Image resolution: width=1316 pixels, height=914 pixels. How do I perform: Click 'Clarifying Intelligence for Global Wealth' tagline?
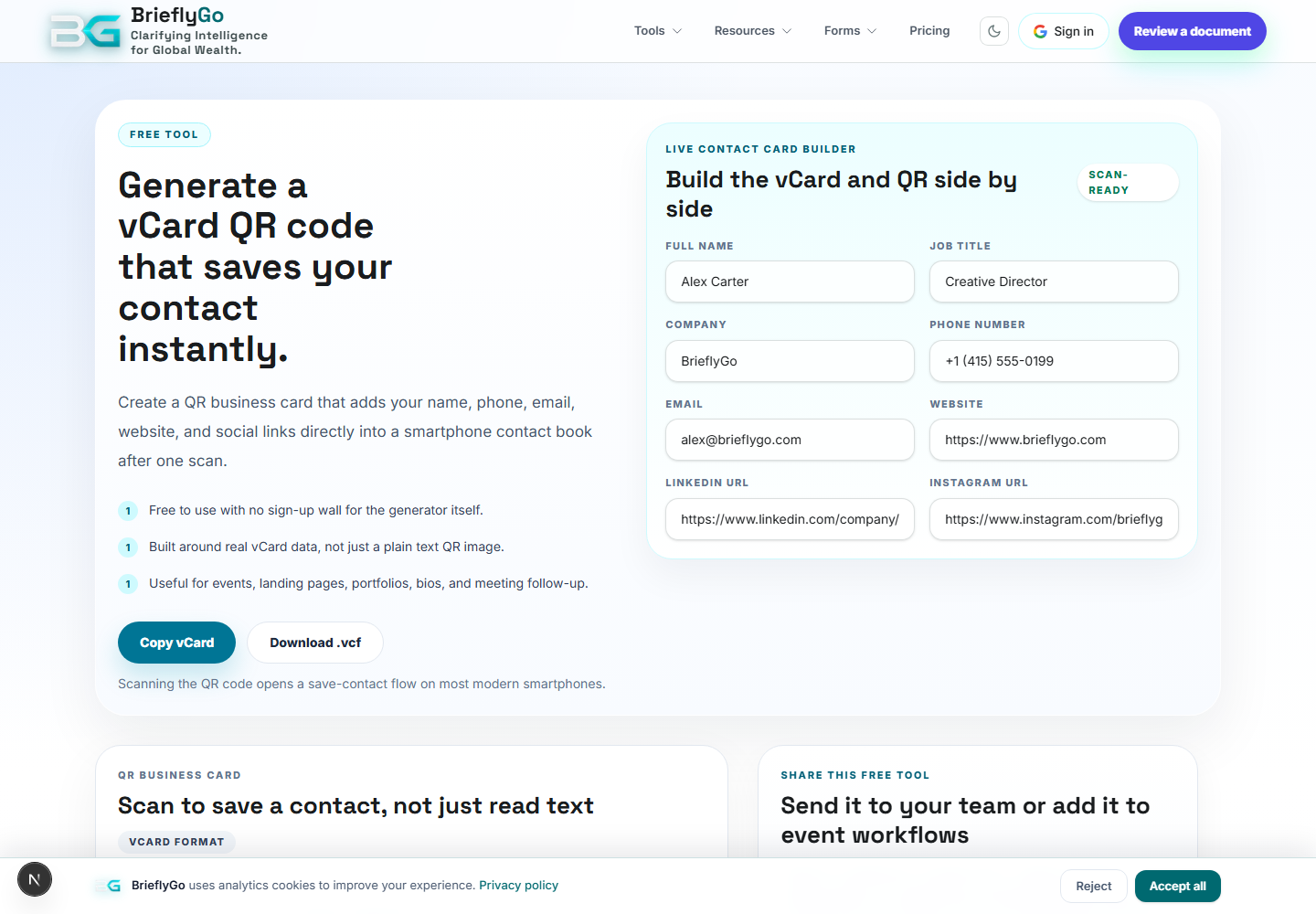pos(199,43)
